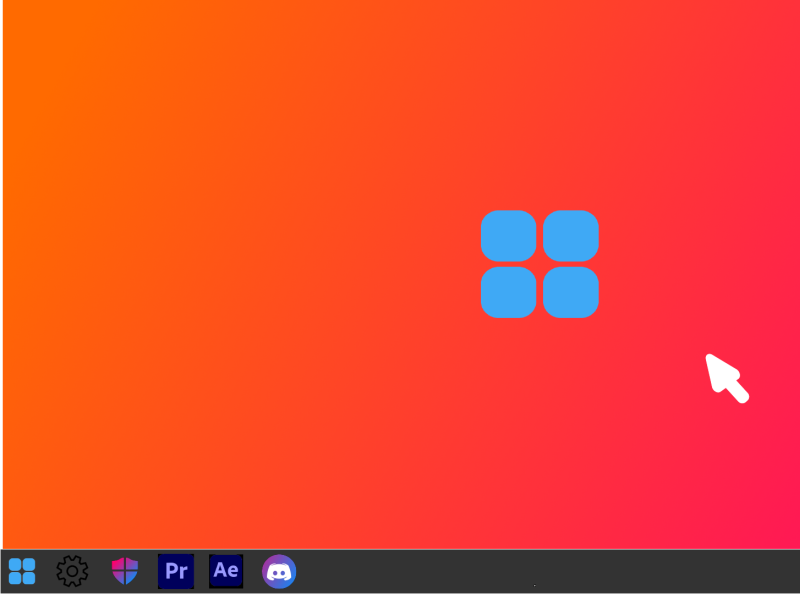Screen dimensions: 800x594
Task: Open Windows Security via the shield icon
Action: [124, 571]
